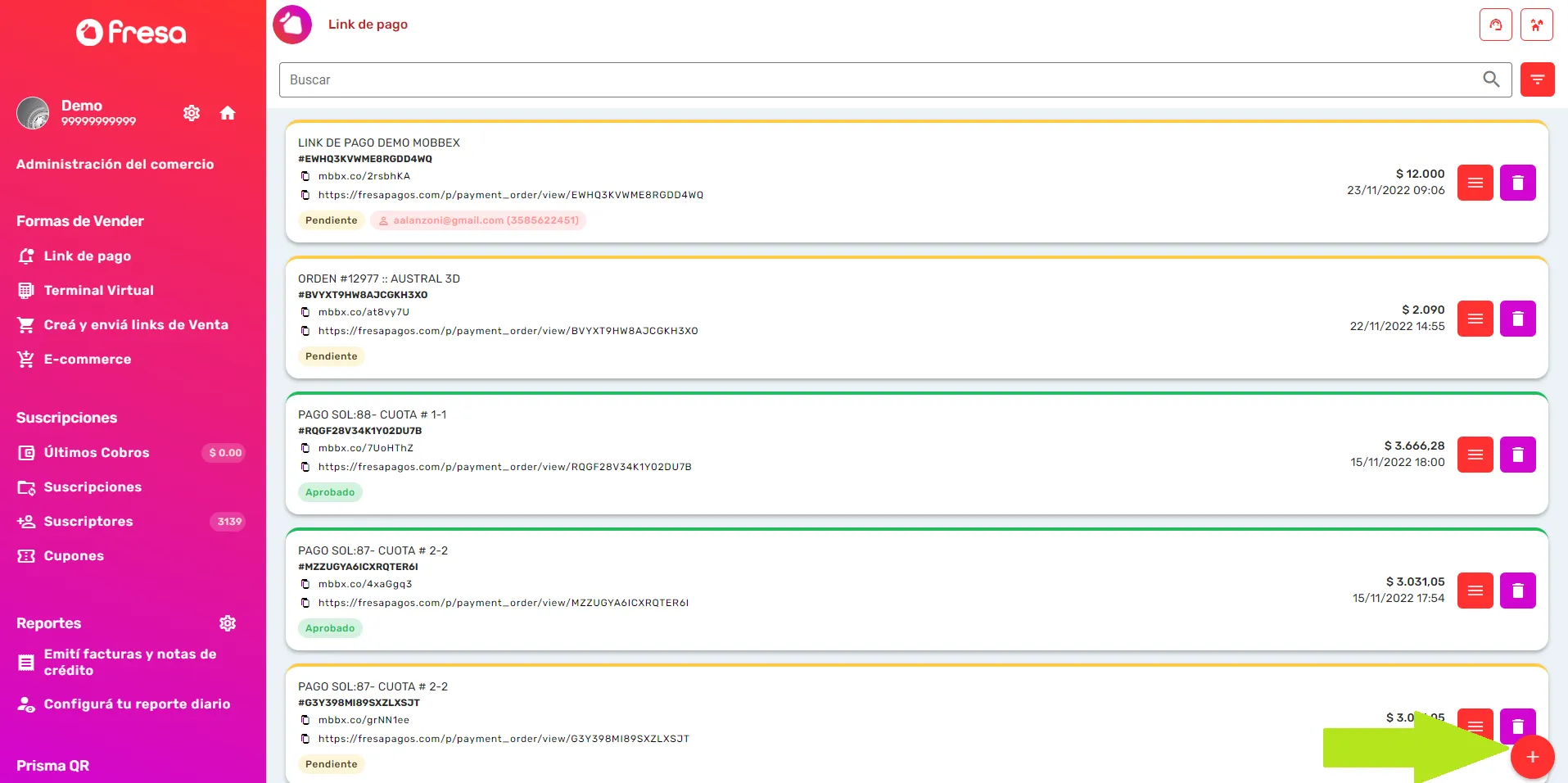Create new payment link with plus button
The image size is (1568, 783).
[x=1533, y=758]
